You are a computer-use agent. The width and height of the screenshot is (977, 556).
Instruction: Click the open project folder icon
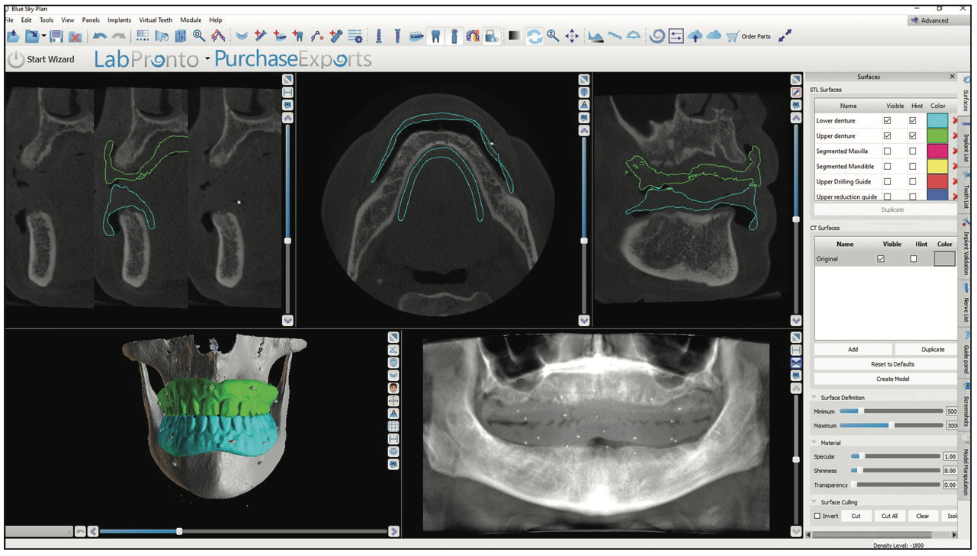click(32, 36)
